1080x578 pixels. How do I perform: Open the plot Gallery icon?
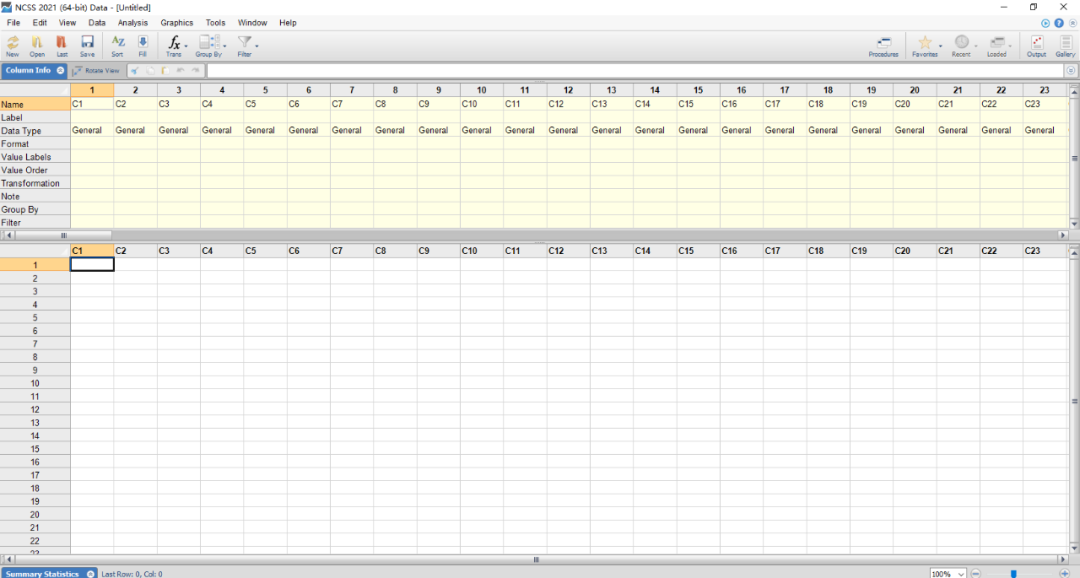[x=1065, y=43]
